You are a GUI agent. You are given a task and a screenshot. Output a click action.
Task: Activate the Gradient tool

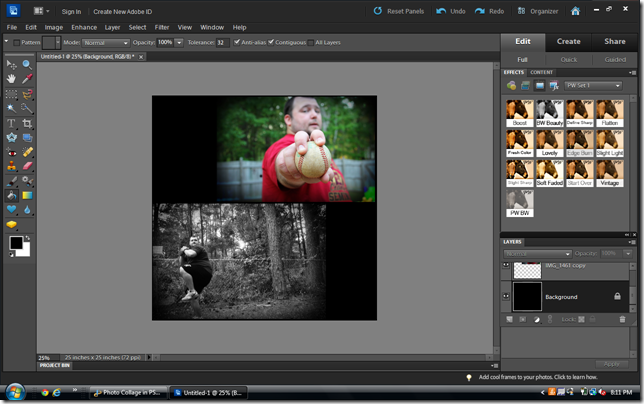point(27,195)
